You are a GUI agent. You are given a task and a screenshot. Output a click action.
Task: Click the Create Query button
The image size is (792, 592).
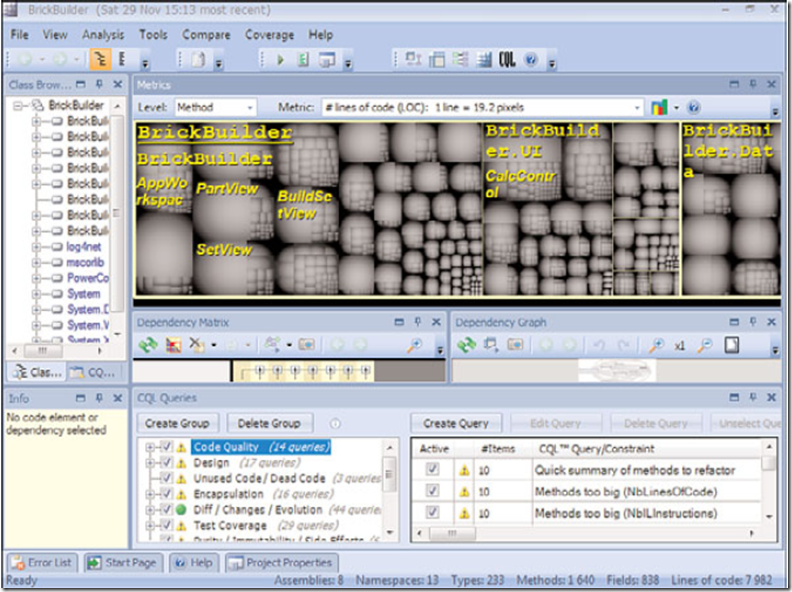coord(456,423)
